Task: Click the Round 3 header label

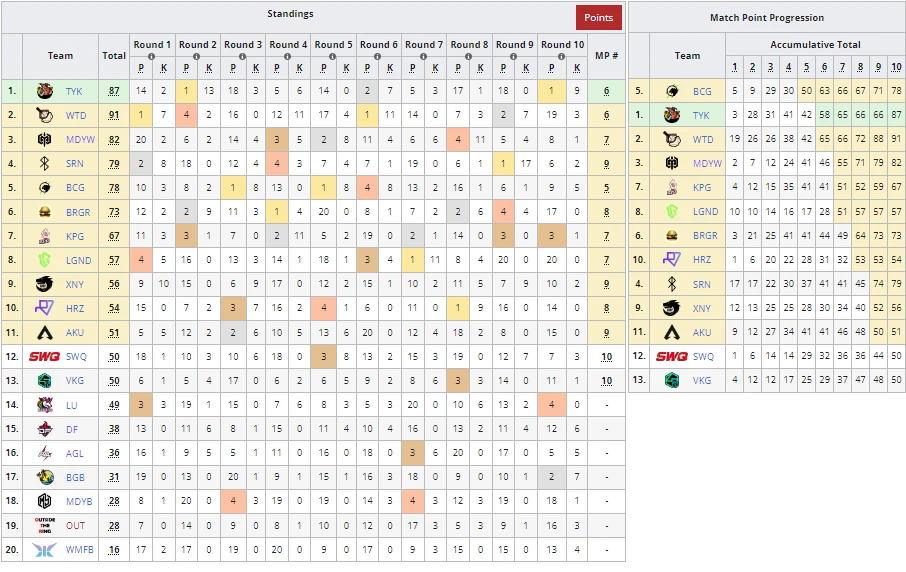Action: (x=243, y=44)
